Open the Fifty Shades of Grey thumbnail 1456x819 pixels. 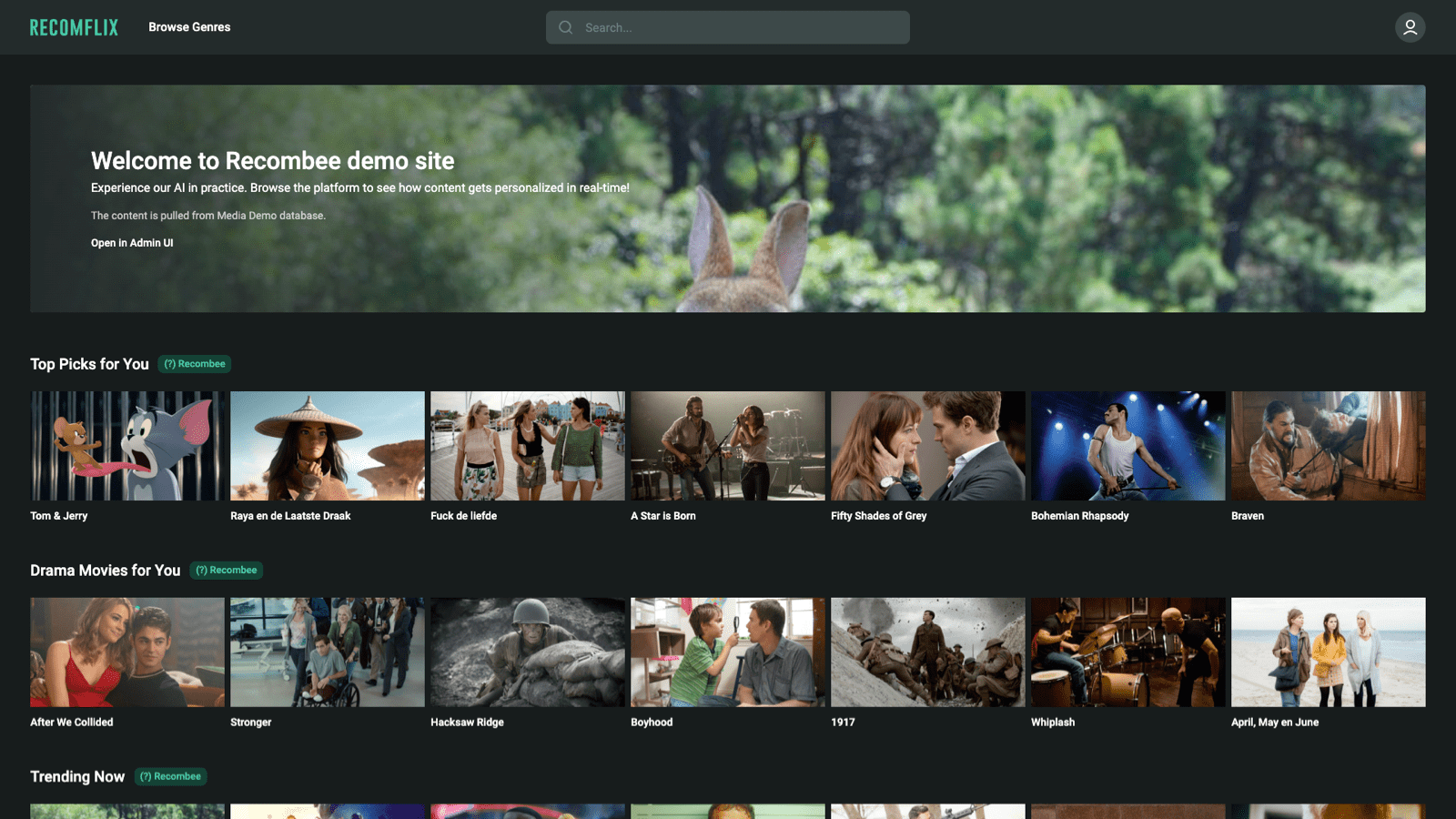click(928, 446)
